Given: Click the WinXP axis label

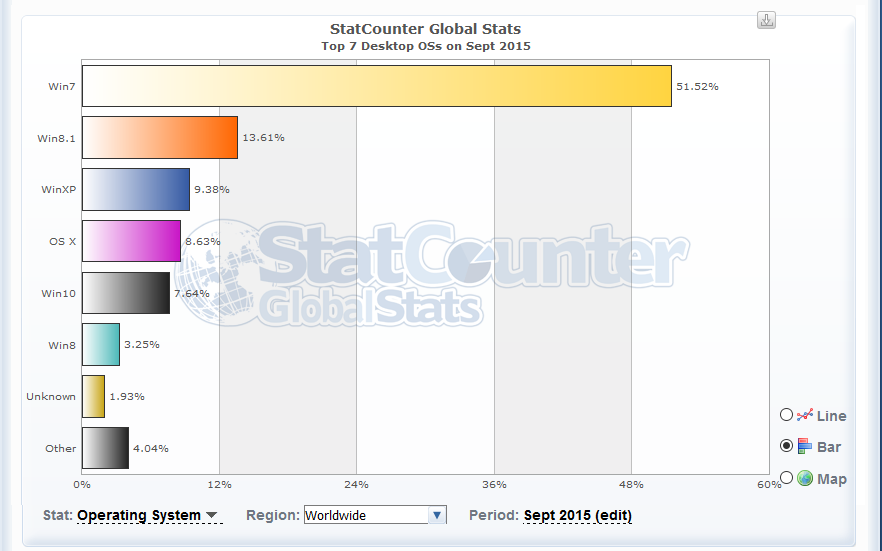Looking at the screenshot, I should [x=58, y=189].
